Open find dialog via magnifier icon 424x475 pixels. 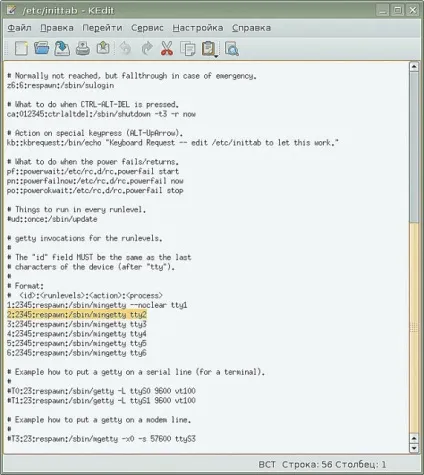click(x=232, y=49)
